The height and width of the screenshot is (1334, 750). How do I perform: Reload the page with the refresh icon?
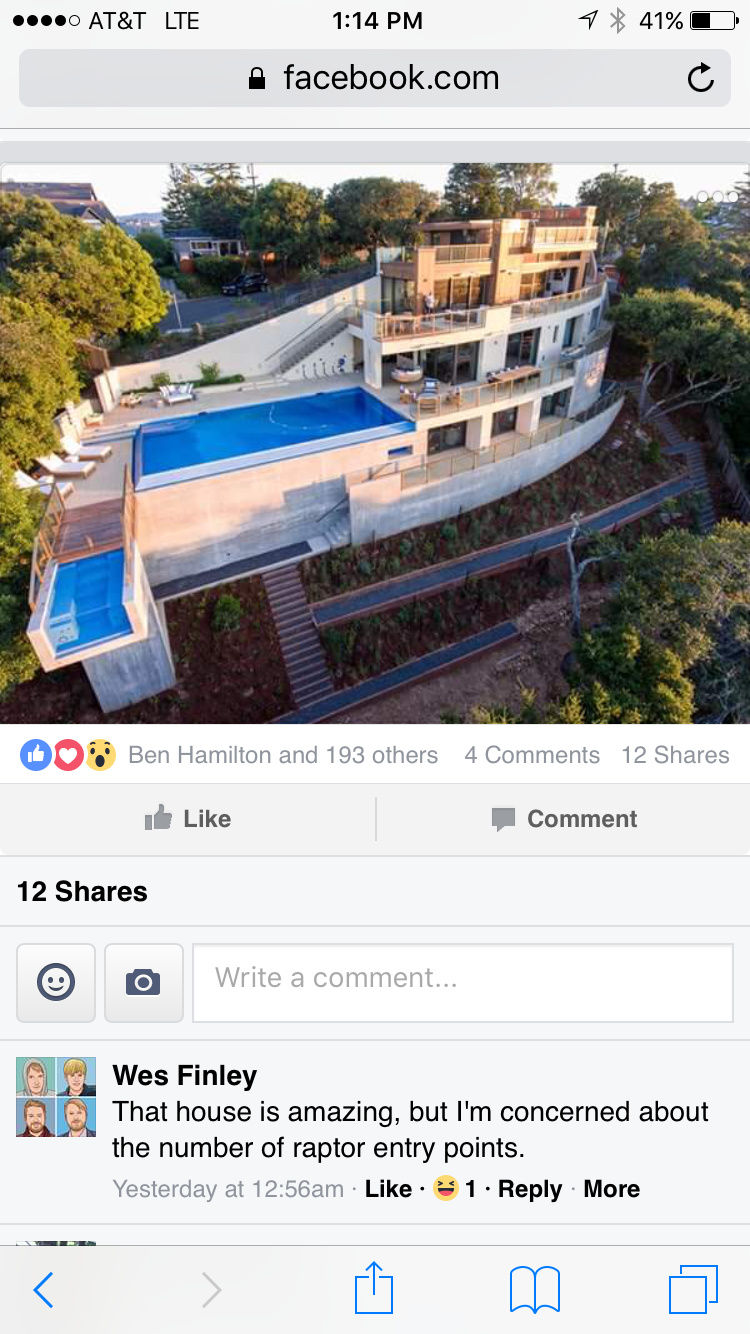(701, 78)
